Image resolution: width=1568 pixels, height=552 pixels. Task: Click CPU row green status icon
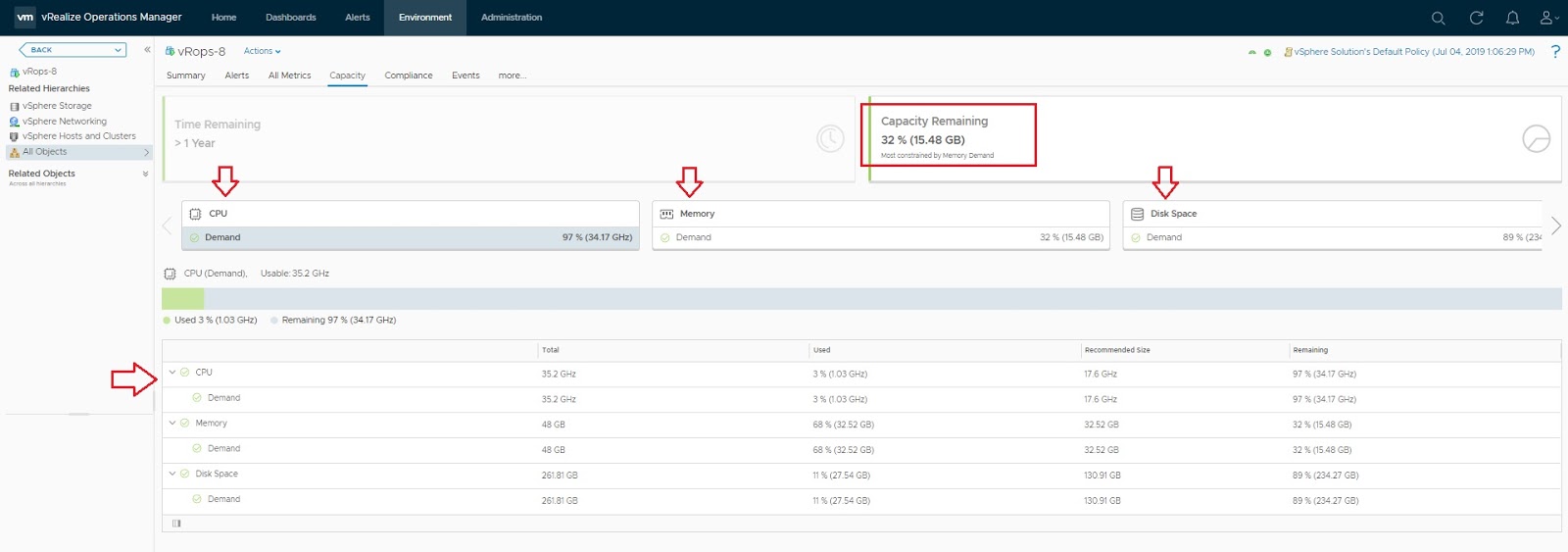tap(184, 373)
